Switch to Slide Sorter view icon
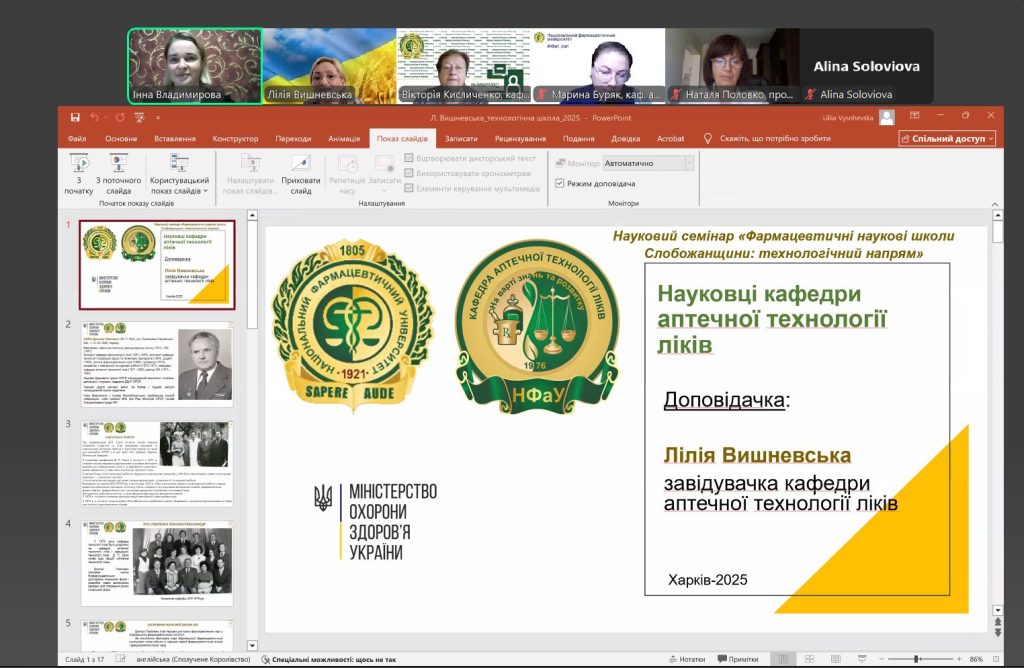This screenshot has height=668, width=1024. [x=810, y=660]
